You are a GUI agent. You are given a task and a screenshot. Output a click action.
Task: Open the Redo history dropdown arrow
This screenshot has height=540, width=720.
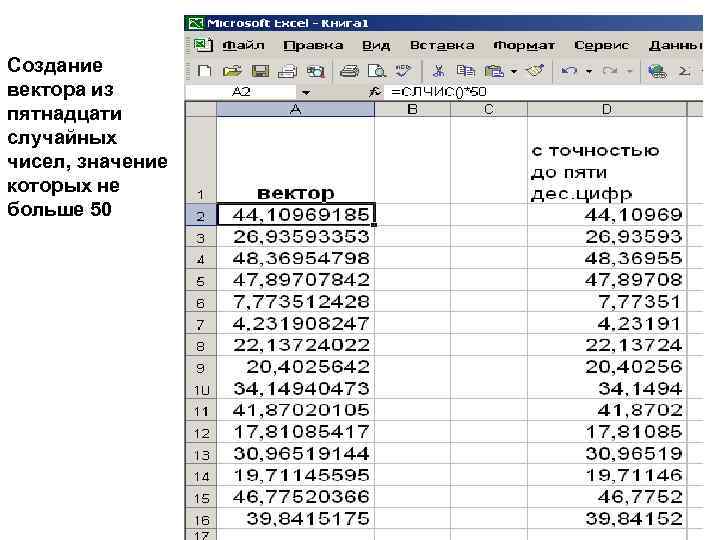[x=630, y=72]
